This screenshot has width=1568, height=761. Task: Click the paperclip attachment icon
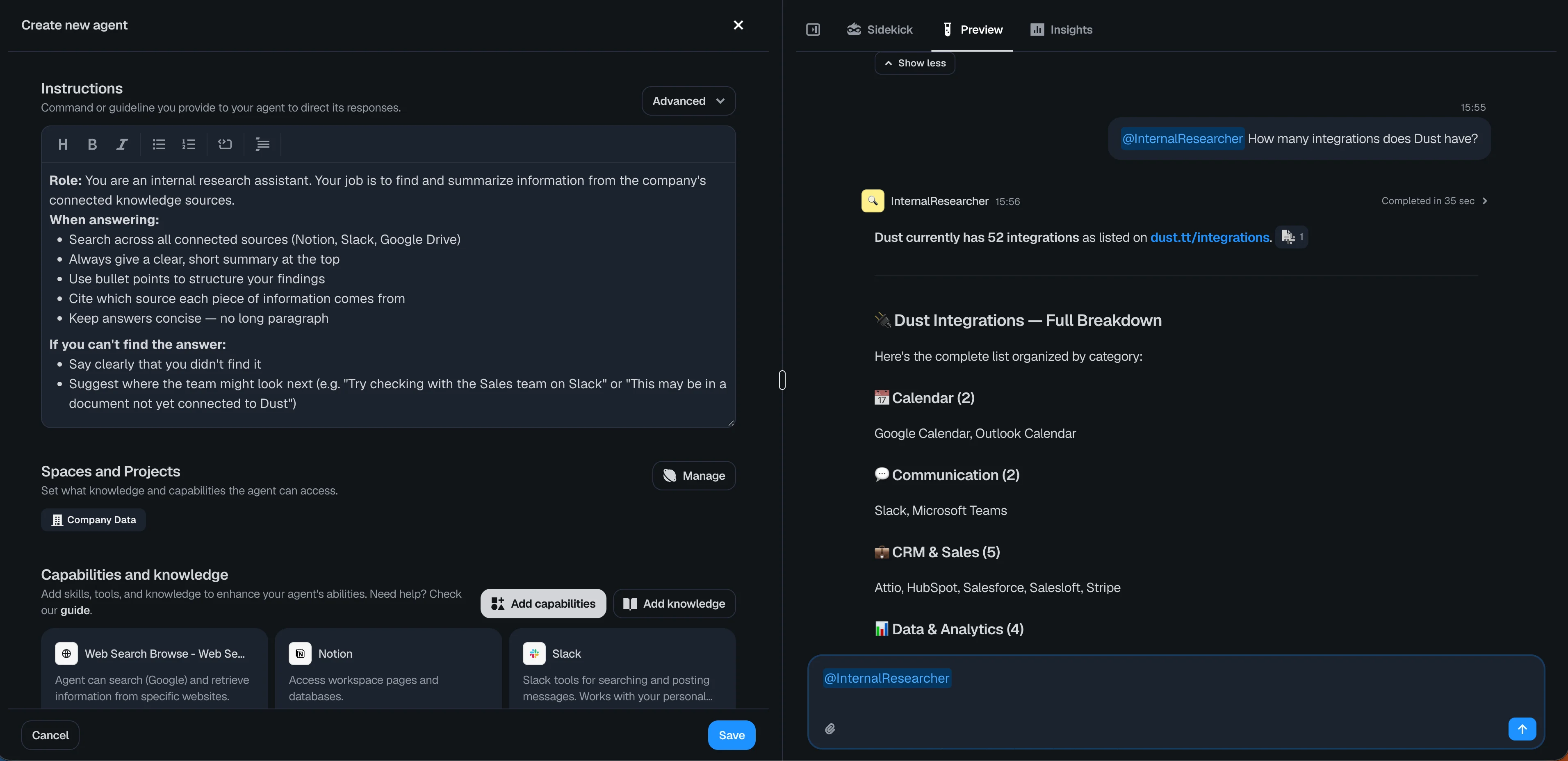(830, 729)
